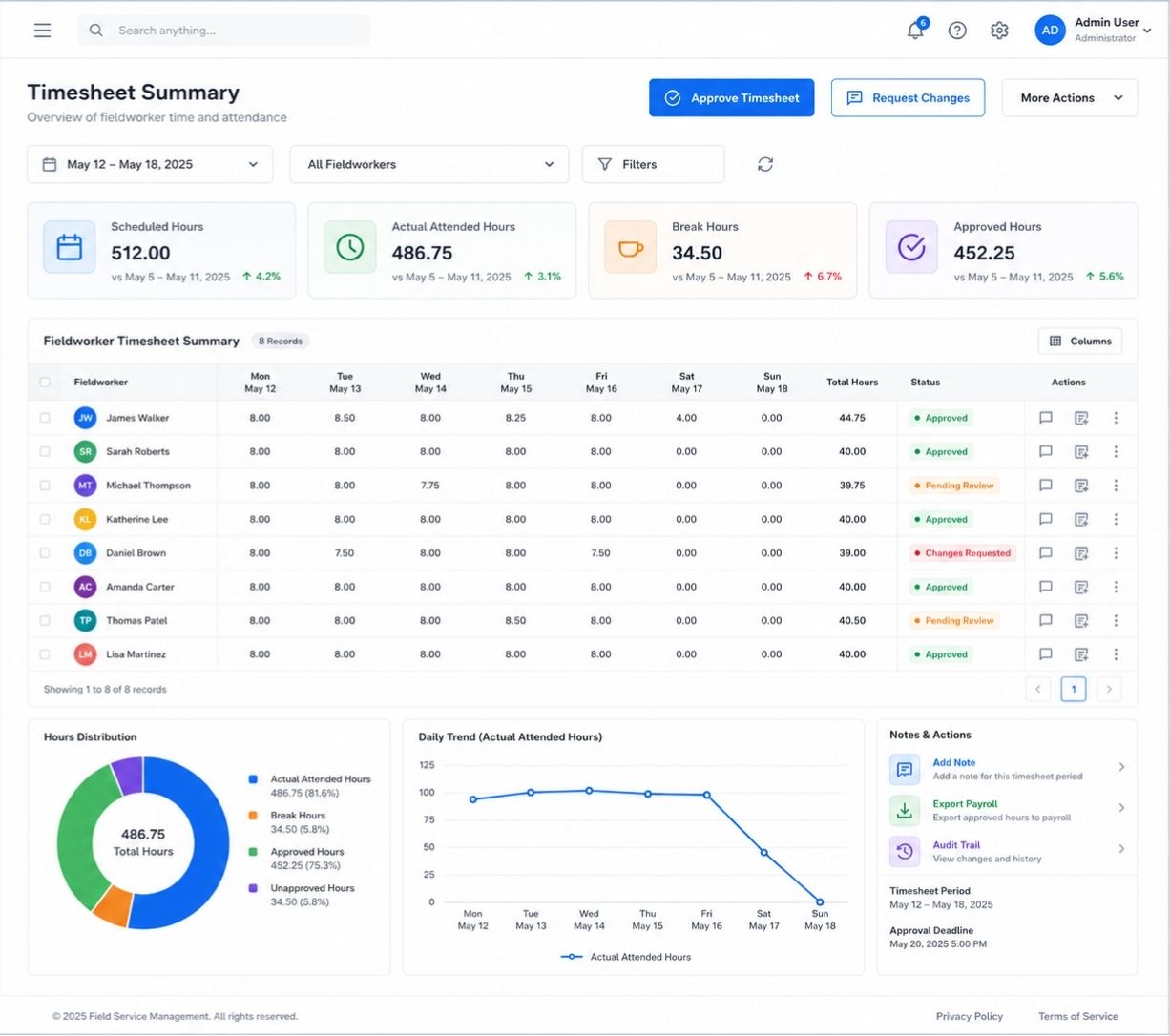This screenshot has height=1036, width=1170.
Task: Click the Break Hours coffee cup icon
Action: tap(631, 248)
